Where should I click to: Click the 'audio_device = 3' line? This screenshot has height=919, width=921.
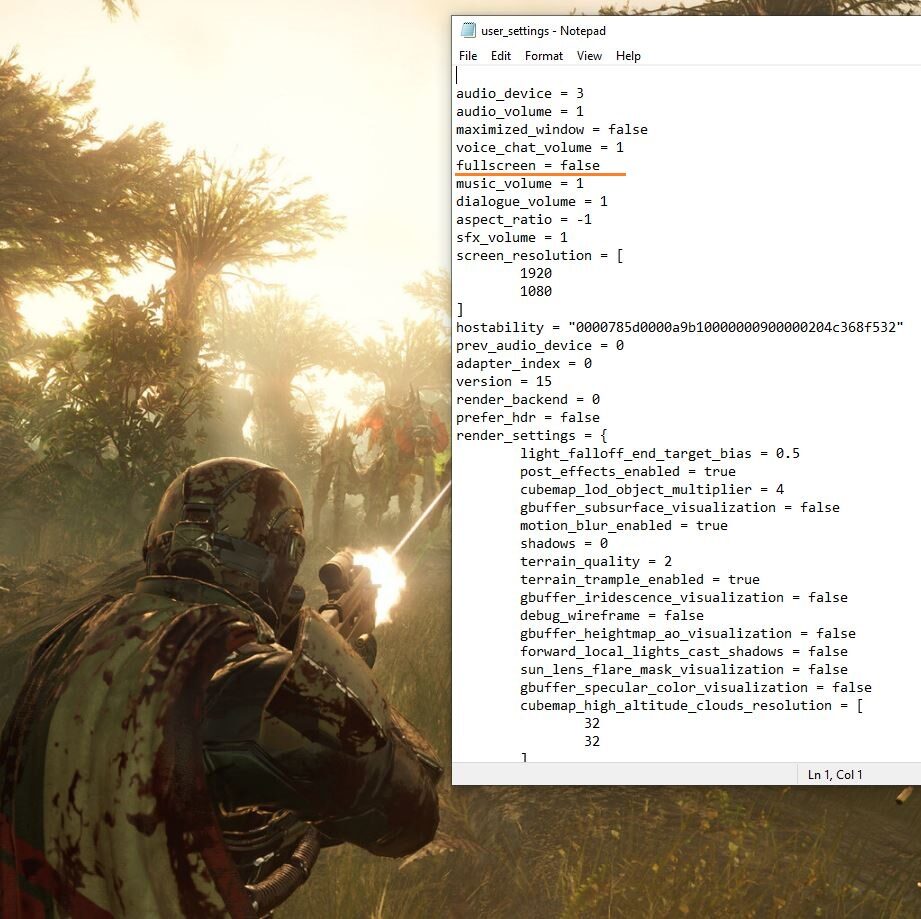point(520,93)
